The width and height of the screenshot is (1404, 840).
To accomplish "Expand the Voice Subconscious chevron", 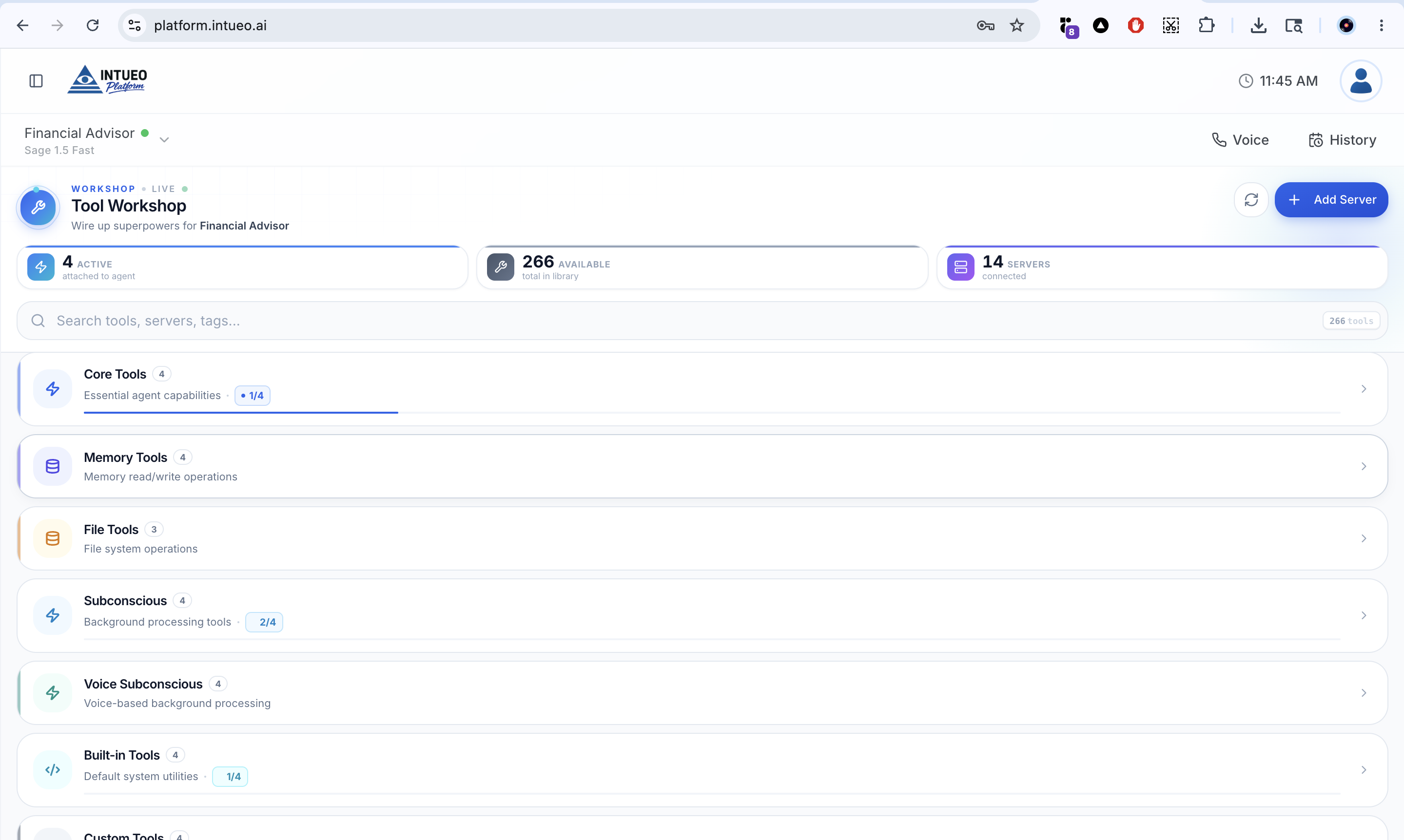I will (x=1363, y=693).
